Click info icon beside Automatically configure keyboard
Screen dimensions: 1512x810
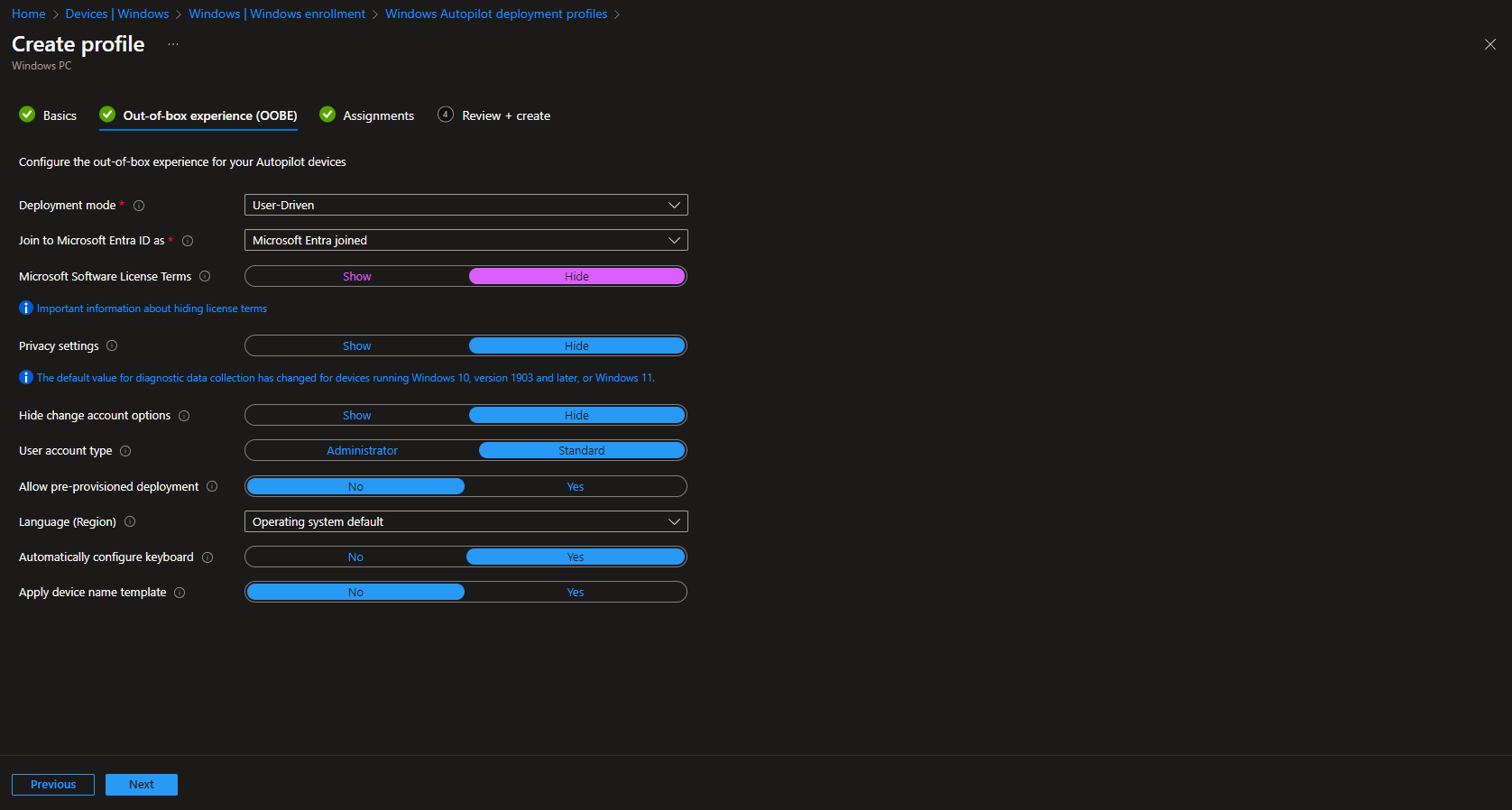[x=207, y=557]
